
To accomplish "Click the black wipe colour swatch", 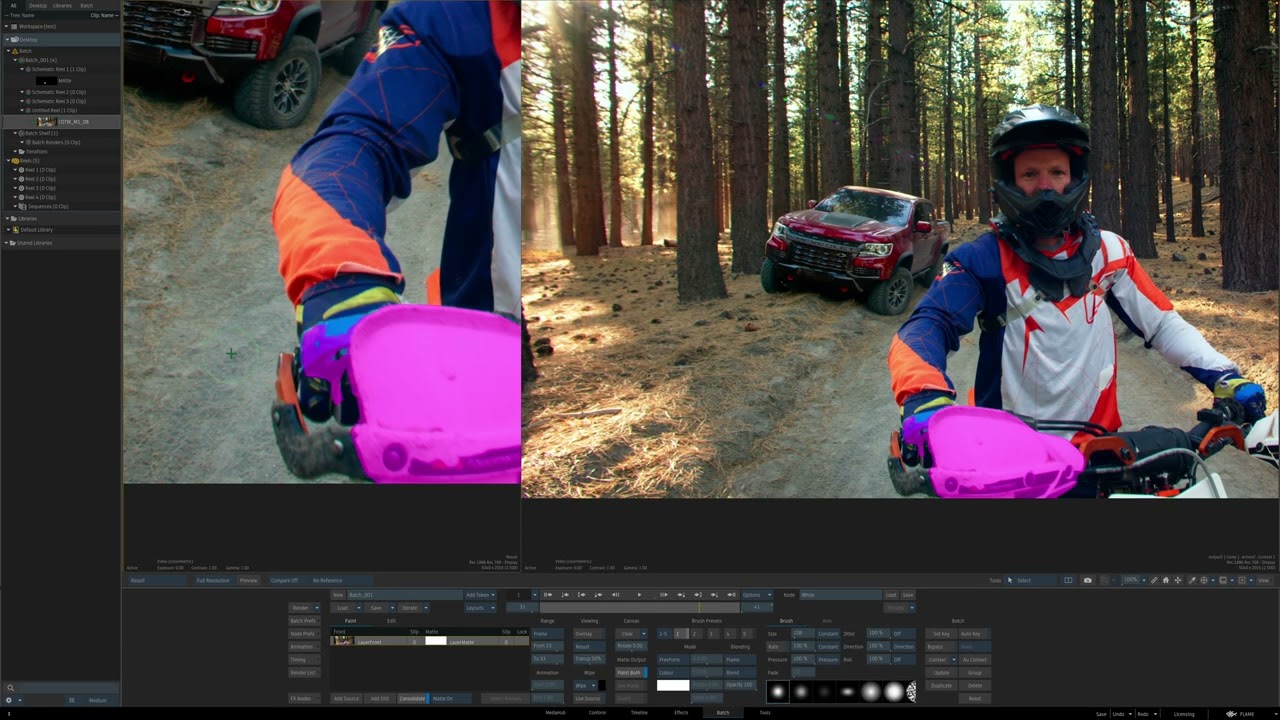I will [601, 685].
